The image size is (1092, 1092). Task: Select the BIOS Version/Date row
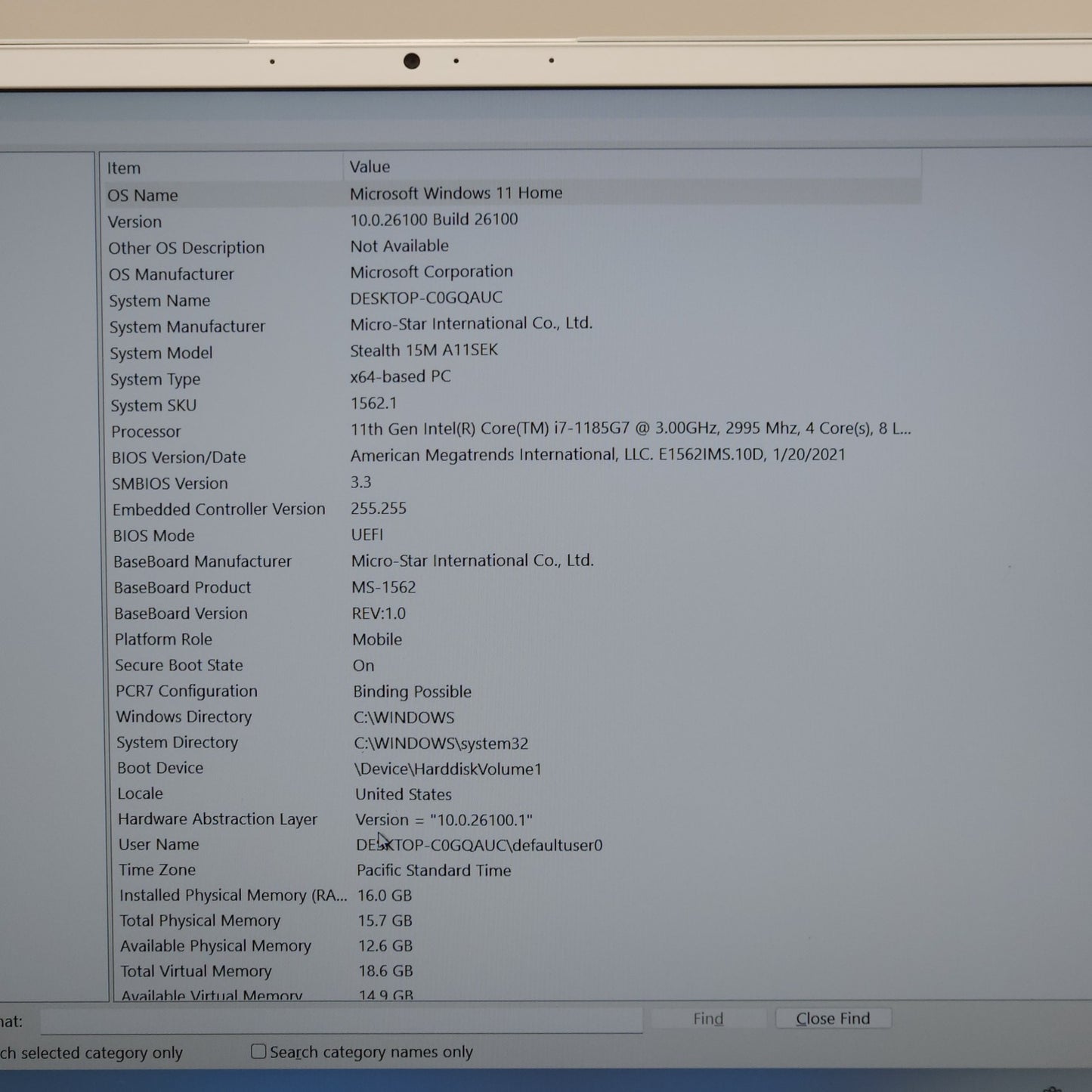(x=179, y=457)
